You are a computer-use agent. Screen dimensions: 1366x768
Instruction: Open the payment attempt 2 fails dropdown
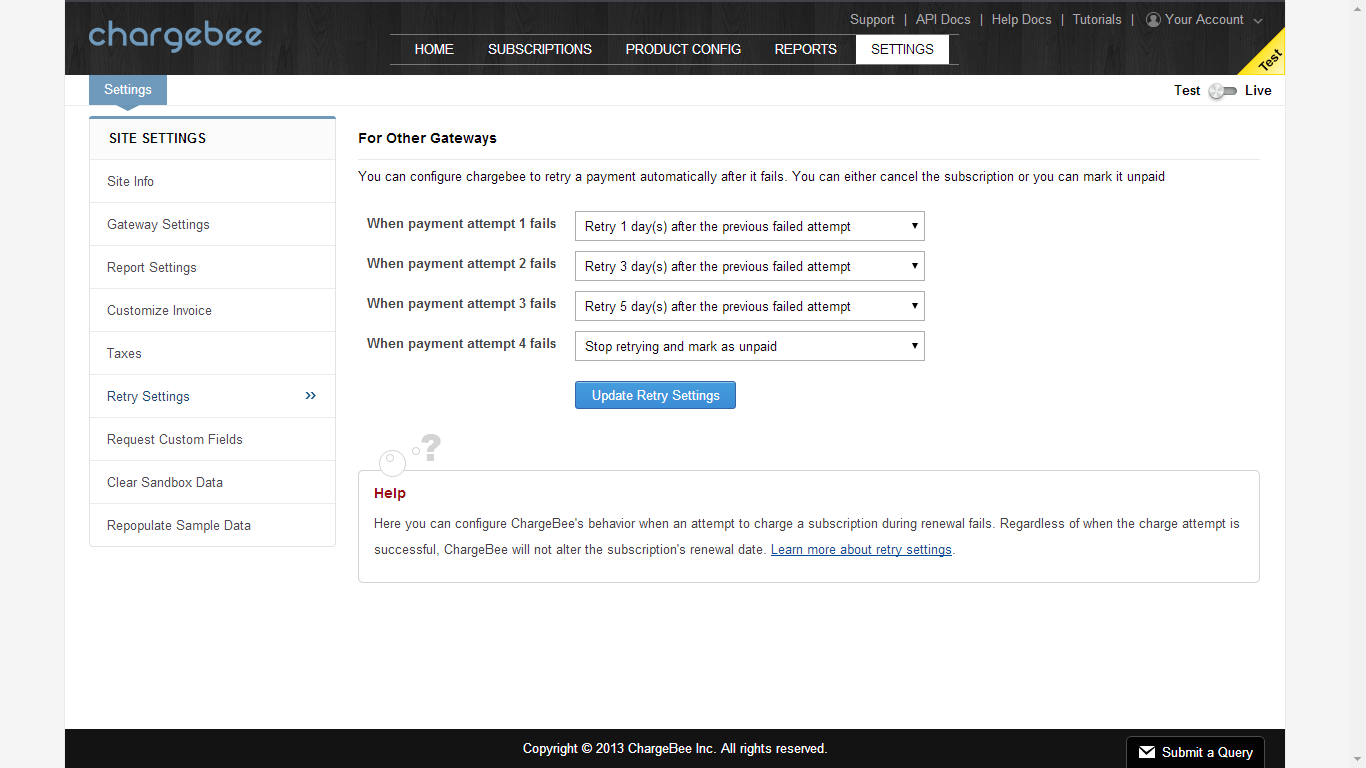pos(749,266)
